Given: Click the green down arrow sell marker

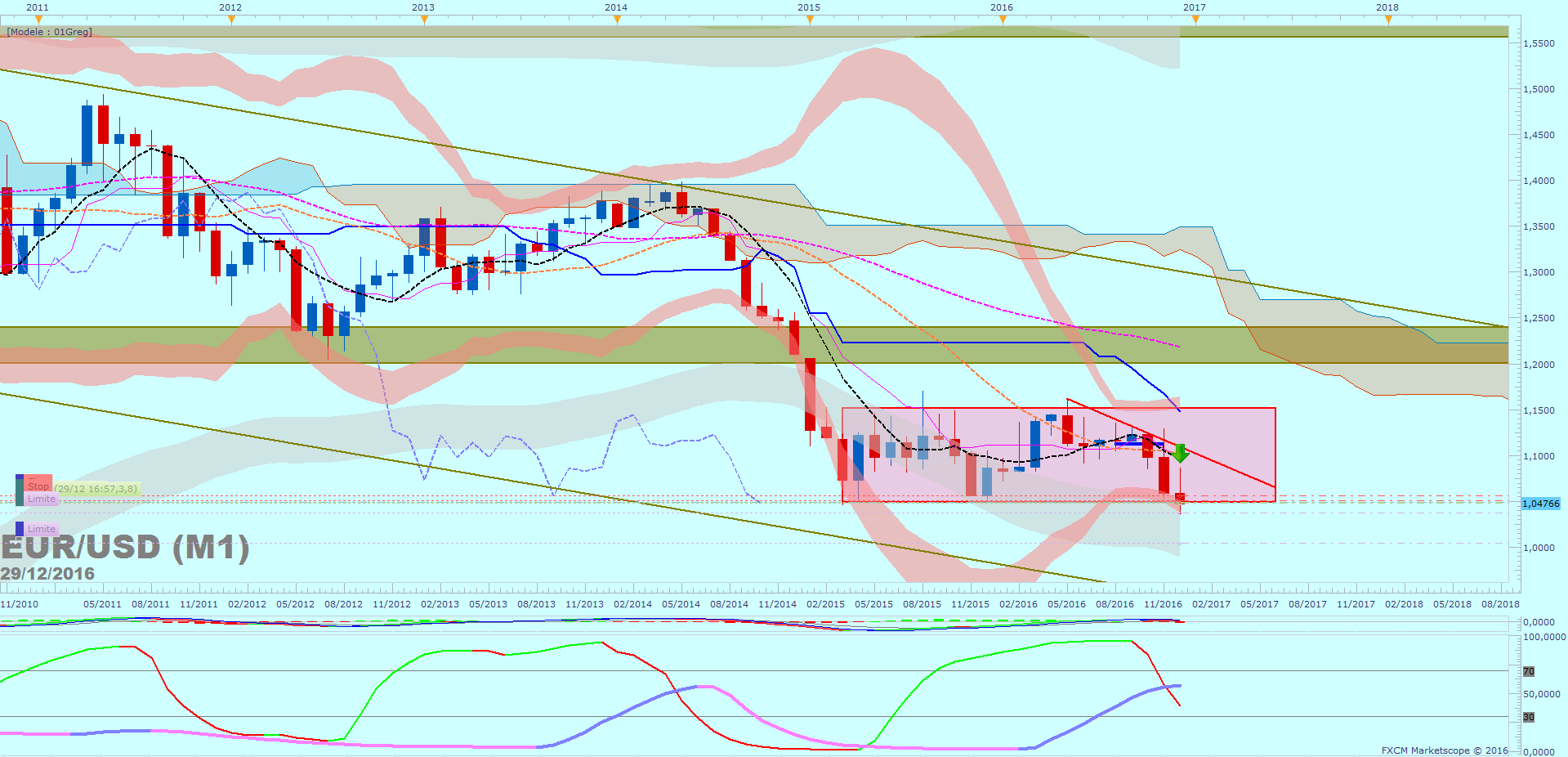Looking at the screenshot, I should [1180, 454].
